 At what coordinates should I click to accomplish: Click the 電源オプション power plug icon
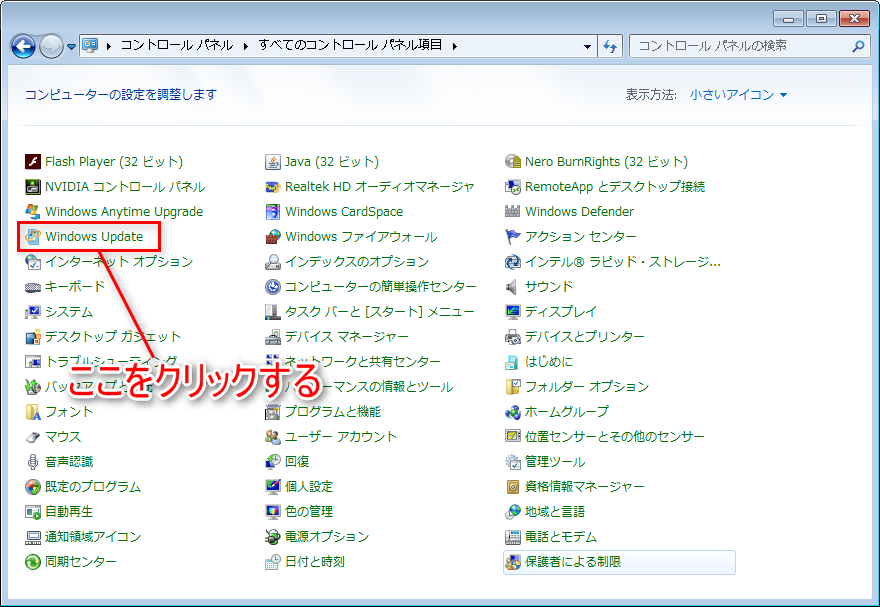[x=273, y=537]
